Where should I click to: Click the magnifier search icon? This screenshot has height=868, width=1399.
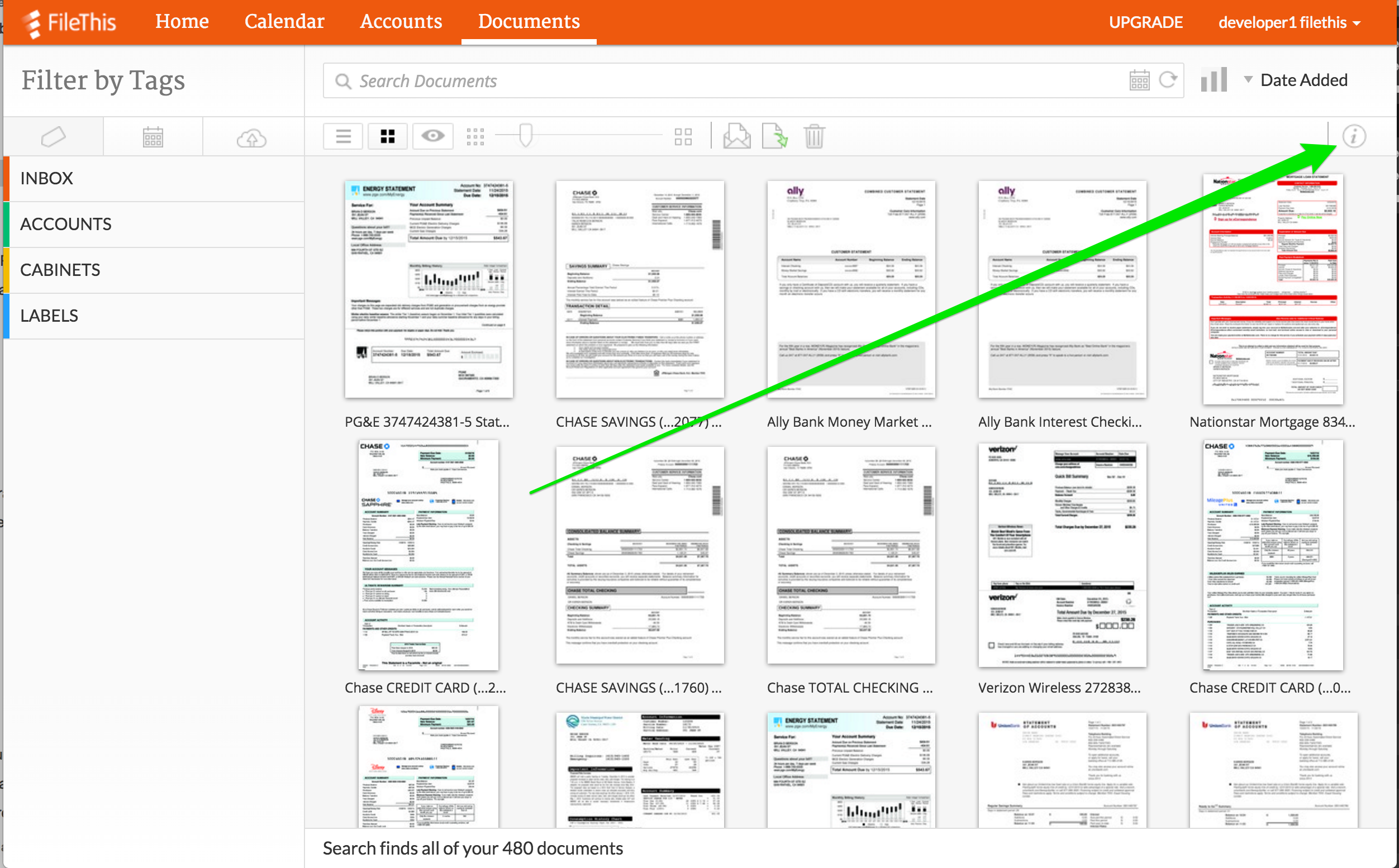pos(343,81)
